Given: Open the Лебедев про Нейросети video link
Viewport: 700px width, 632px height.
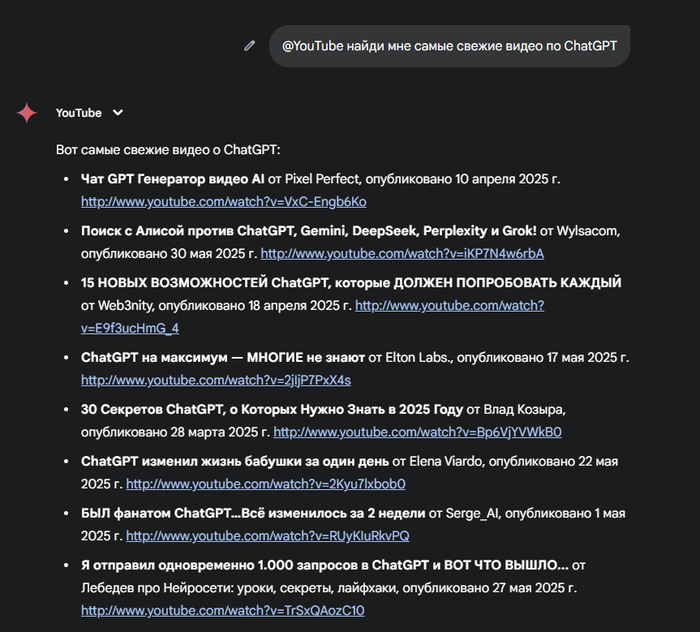Looking at the screenshot, I should (222, 610).
